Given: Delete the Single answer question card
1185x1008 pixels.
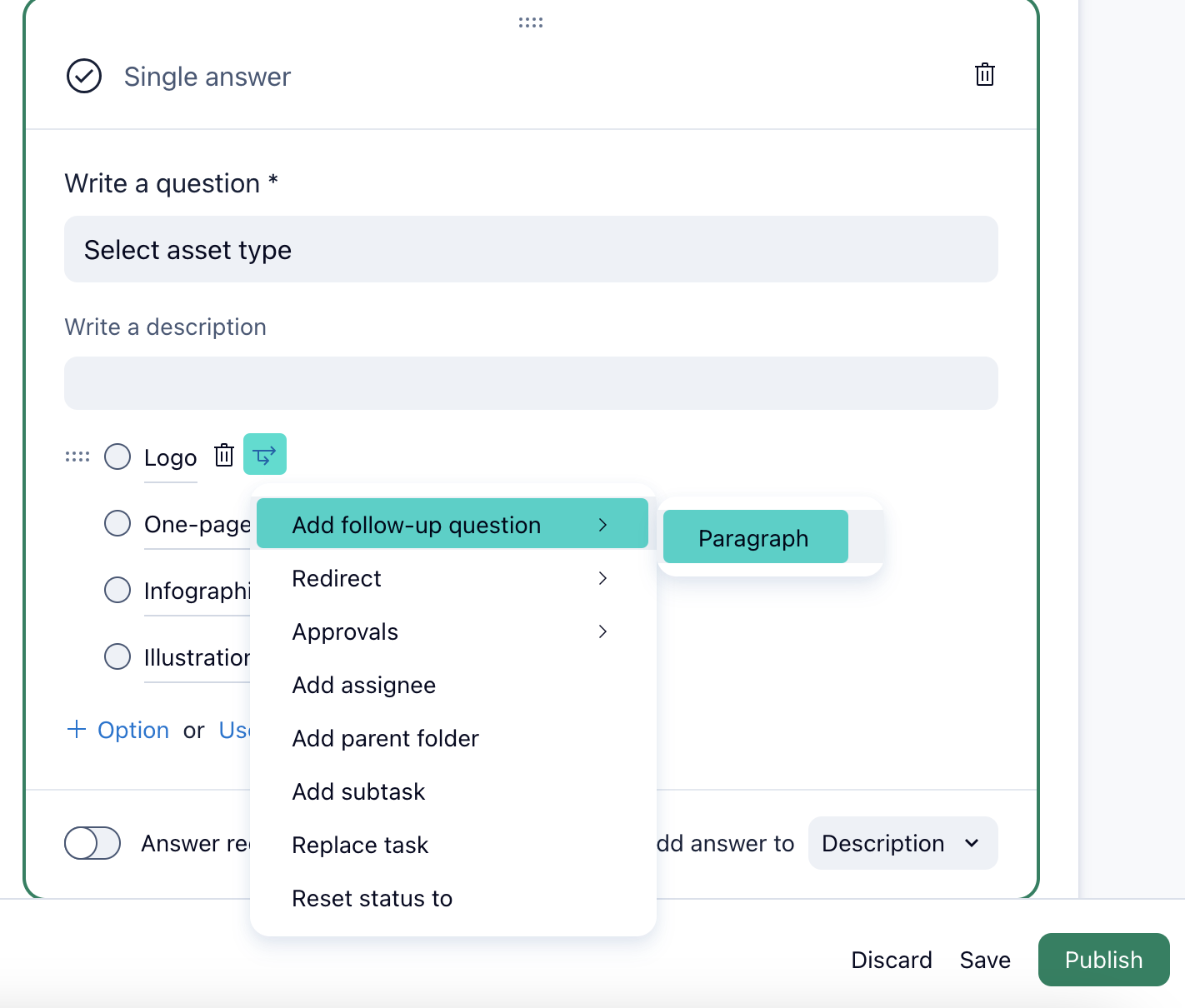Looking at the screenshot, I should [985, 75].
